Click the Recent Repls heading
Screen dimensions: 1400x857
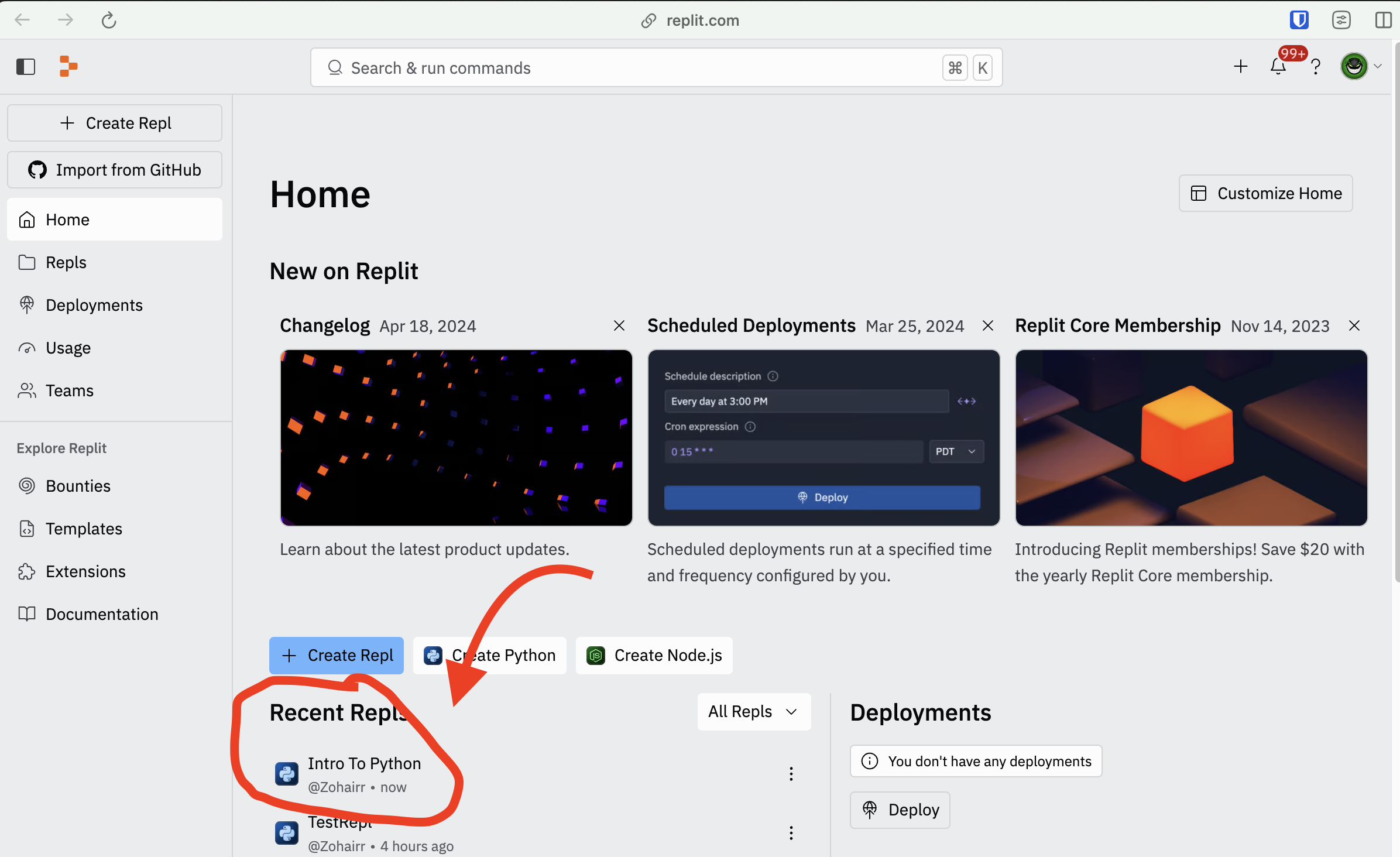point(338,712)
